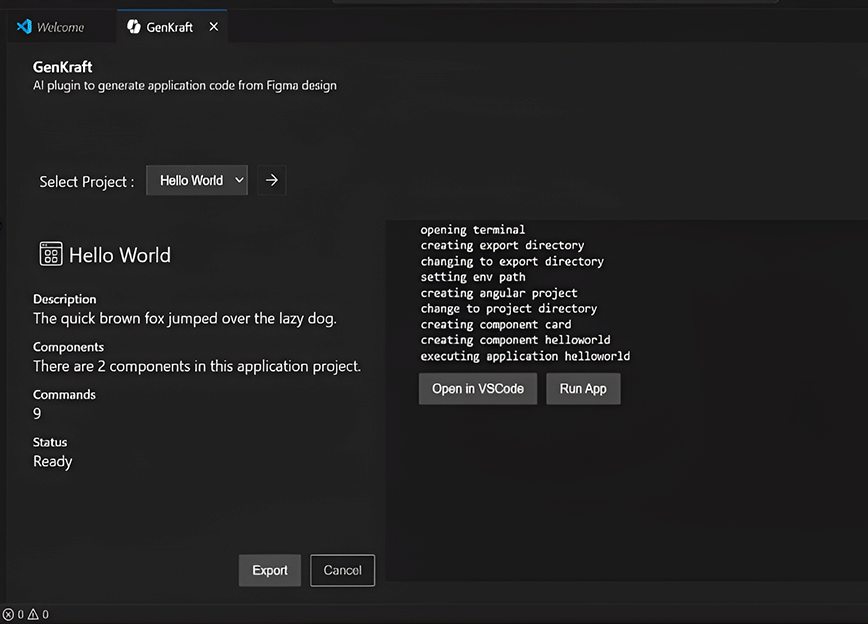Click the Hello World project grid icon
The image size is (868, 624).
click(51, 254)
